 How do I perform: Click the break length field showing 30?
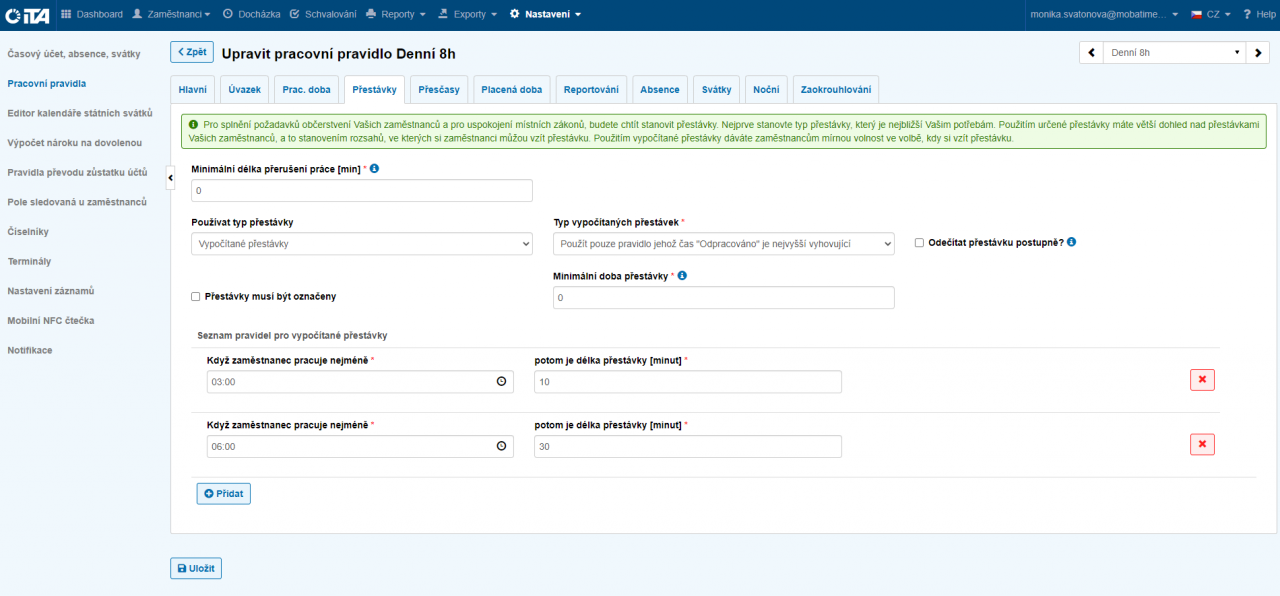687,447
